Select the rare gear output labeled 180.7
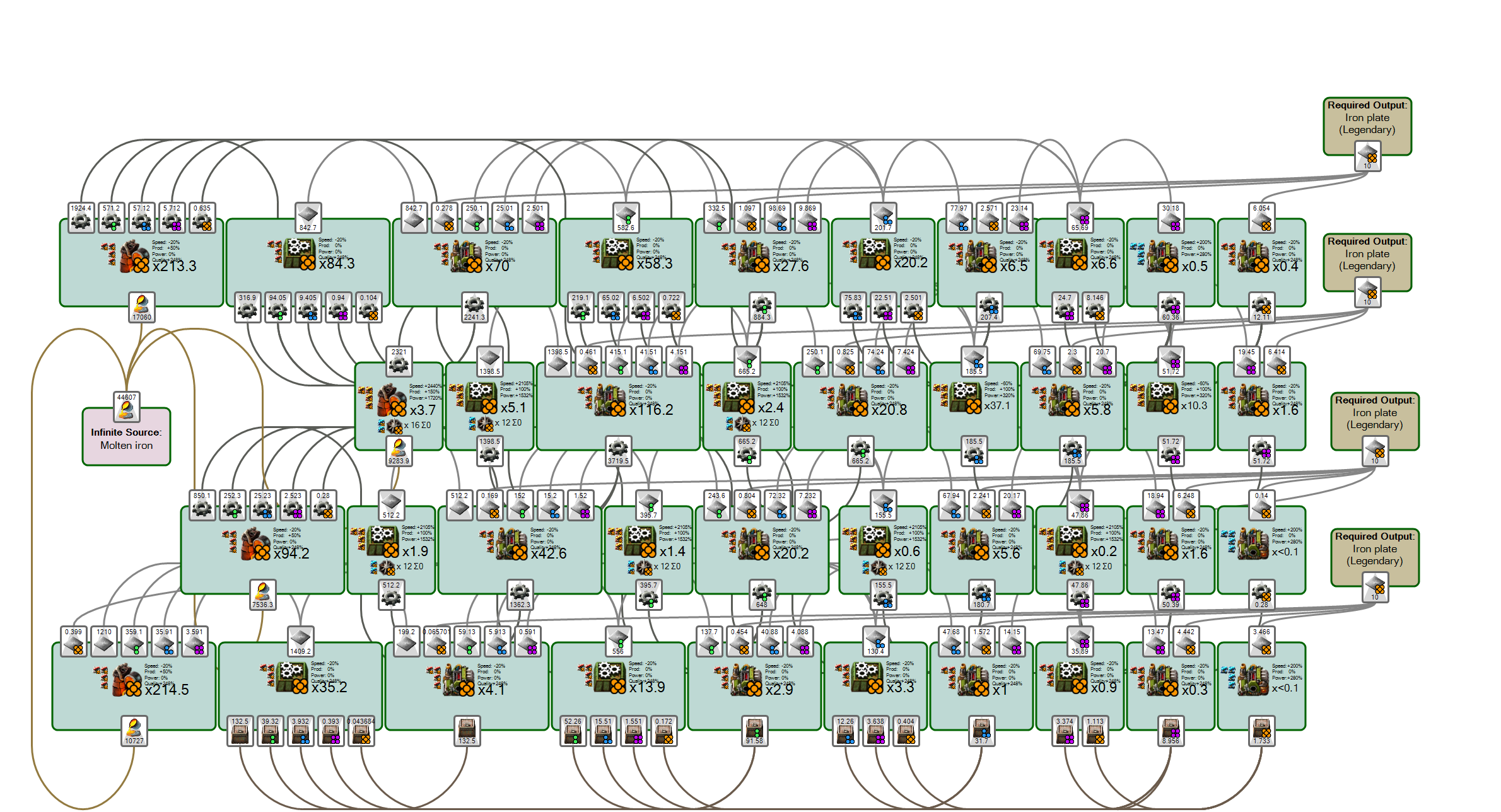The image size is (1501, 812). point(981,594)
